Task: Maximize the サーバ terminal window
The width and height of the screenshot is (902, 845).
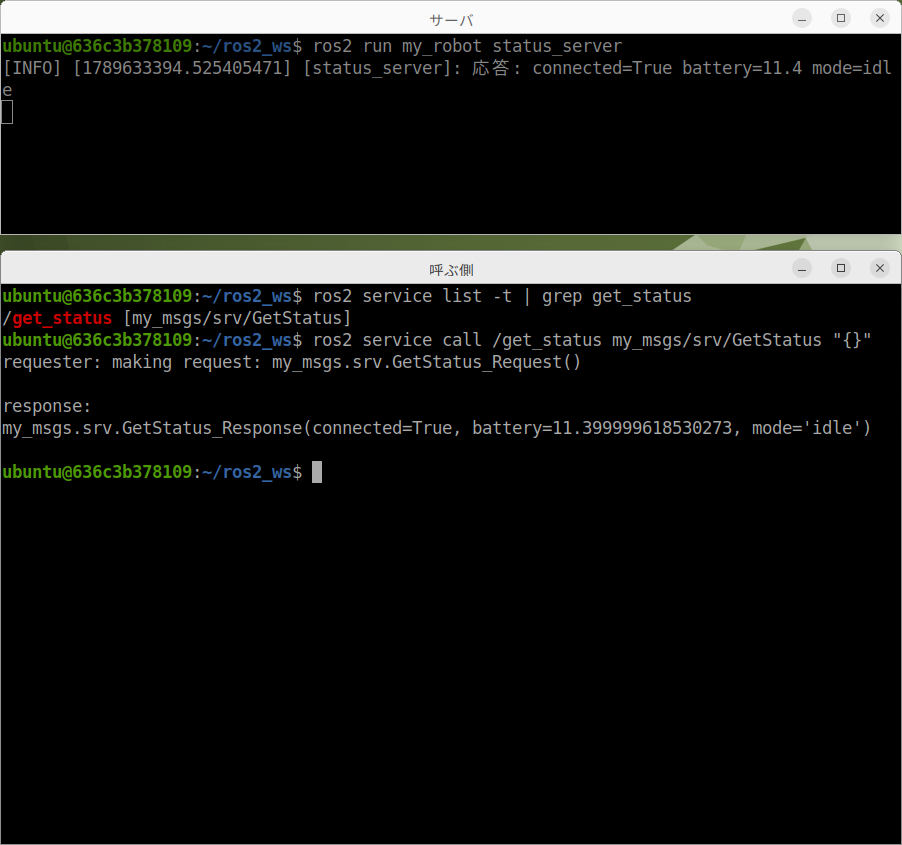Action: click(x=841, y=18)
